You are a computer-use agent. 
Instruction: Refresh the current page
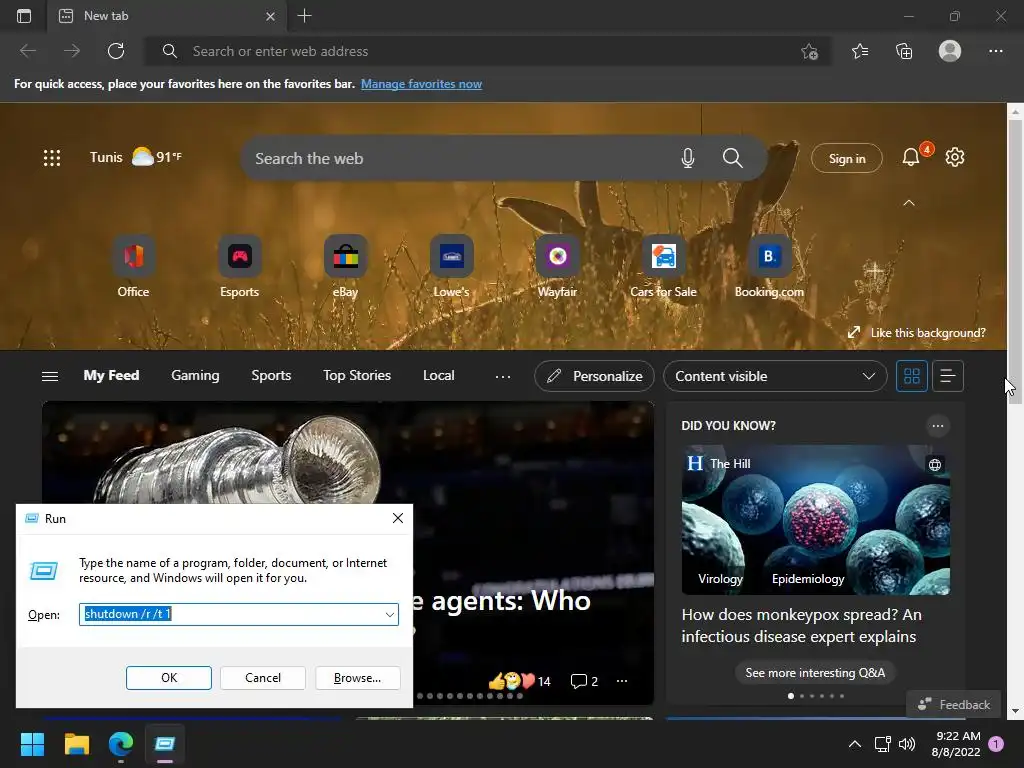[116, 51]
